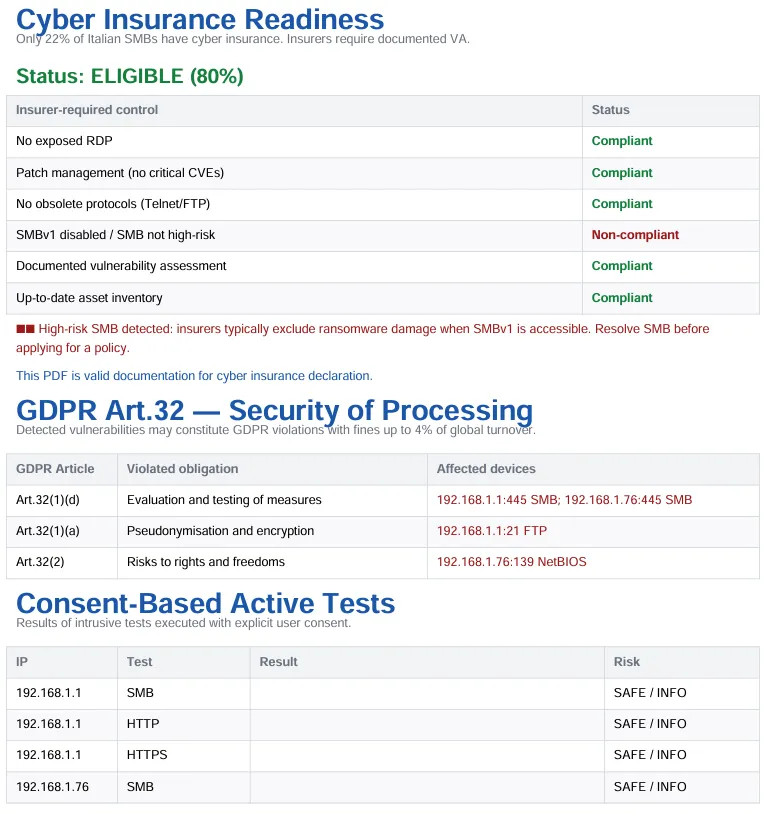Viewport: 764px width, 814px height.
Task: Click the 'High-risk SMB detected' warning text
Action: pyautogui.click(x=362, y=338)
